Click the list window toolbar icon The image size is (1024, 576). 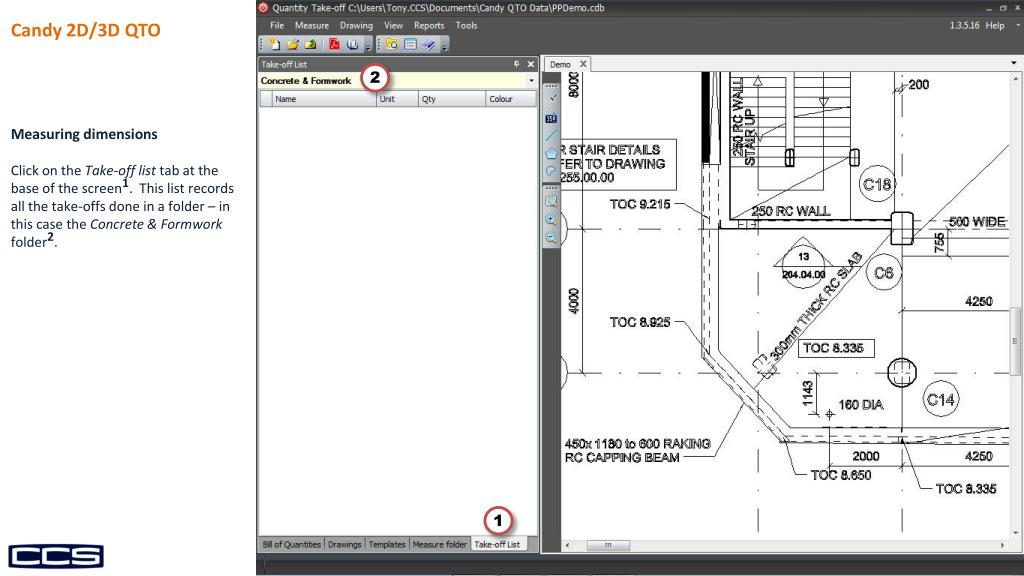coord(410,44)
